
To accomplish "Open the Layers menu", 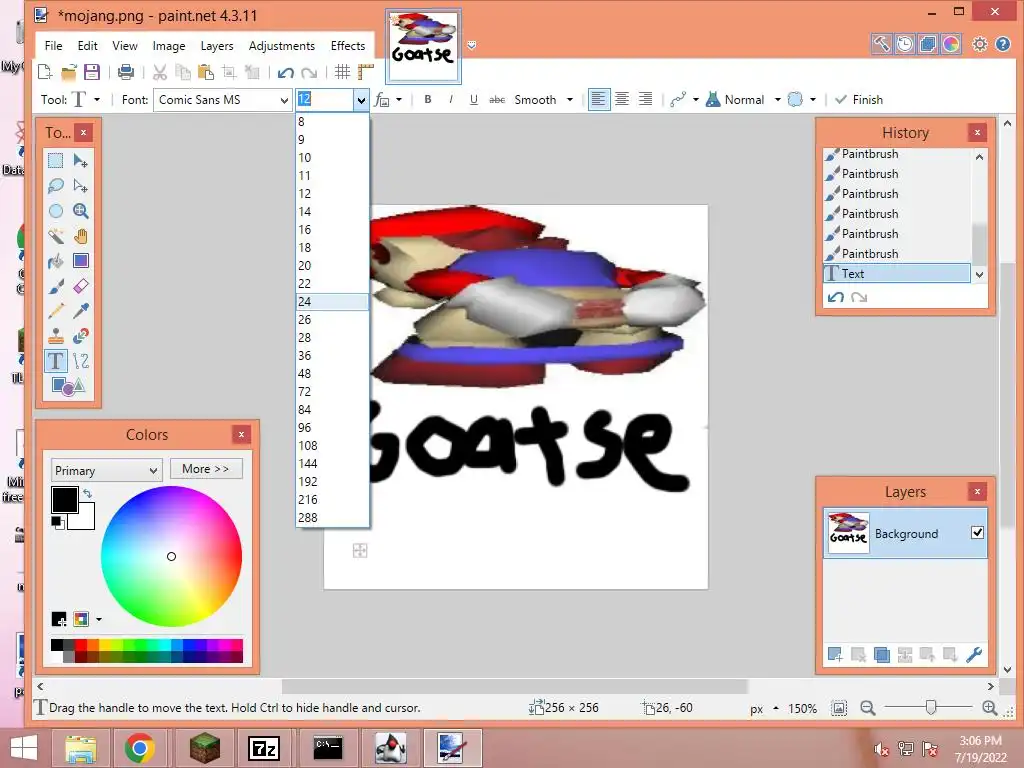I will (x=217, y=46).
